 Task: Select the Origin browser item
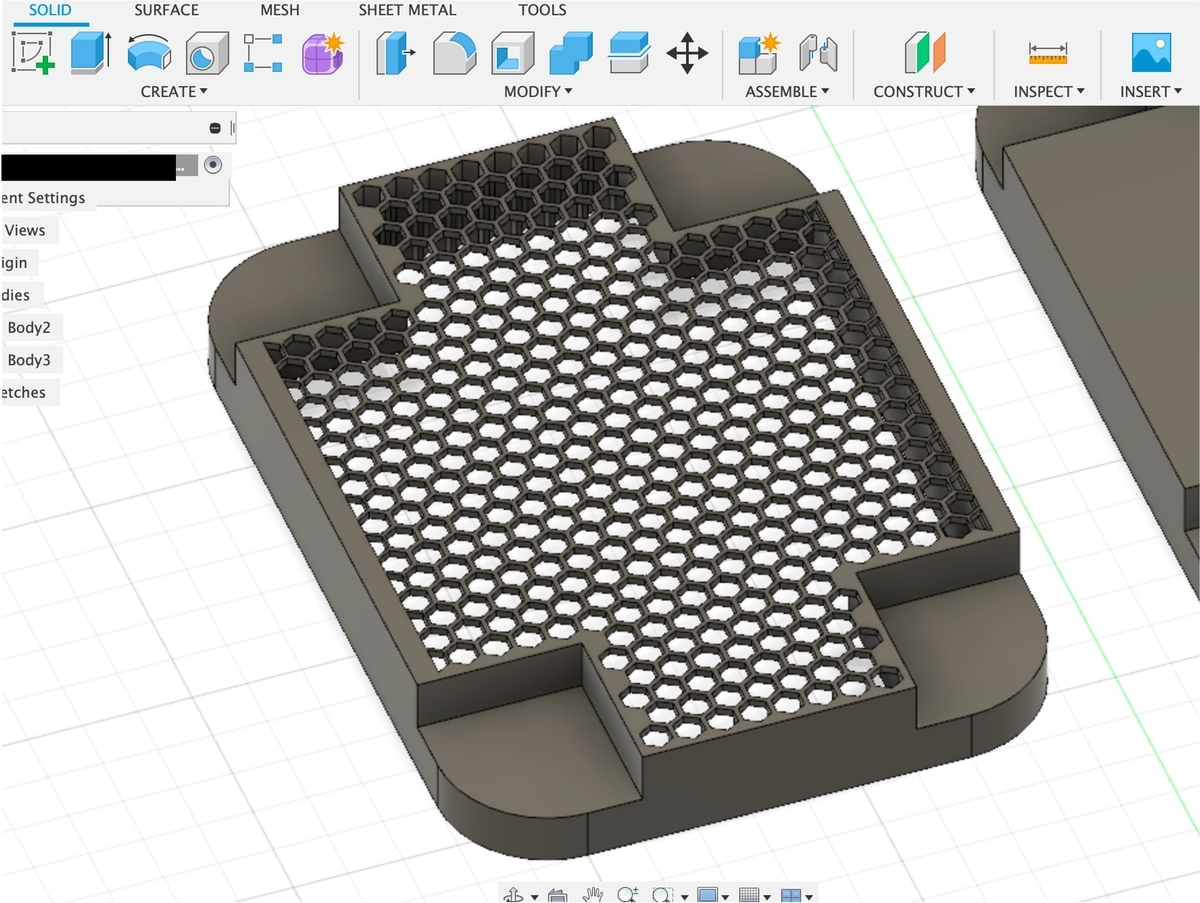(x=15, y=262)
